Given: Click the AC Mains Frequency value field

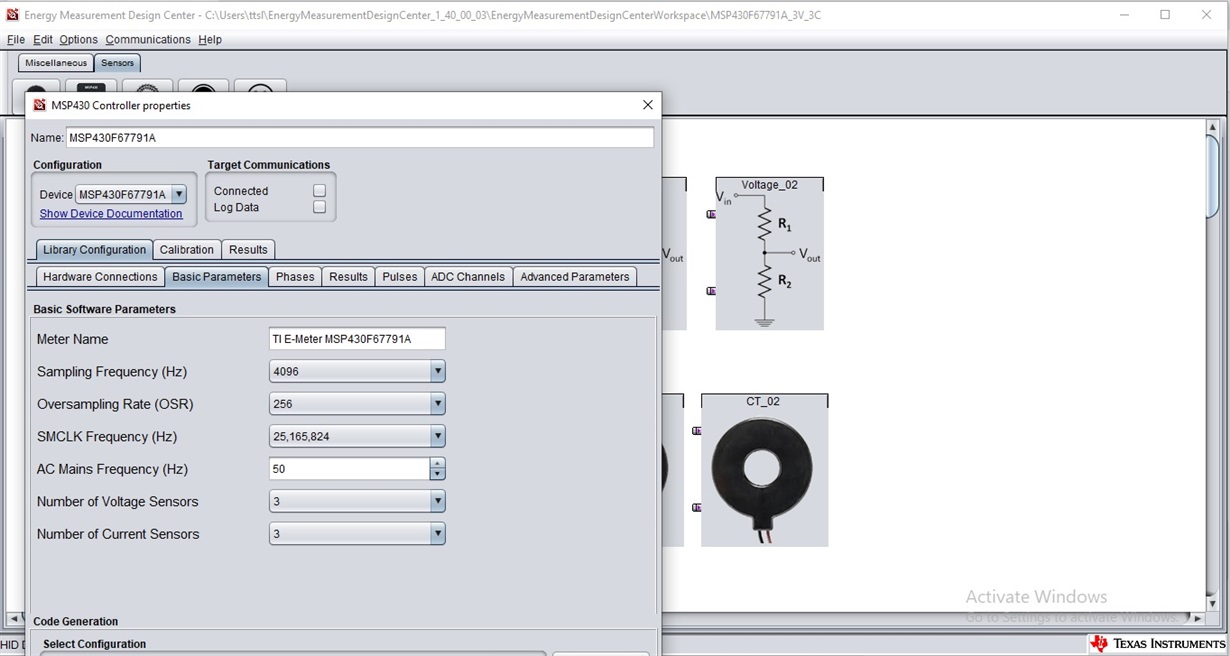Looking at the screenshot, I should pos(349,469).
